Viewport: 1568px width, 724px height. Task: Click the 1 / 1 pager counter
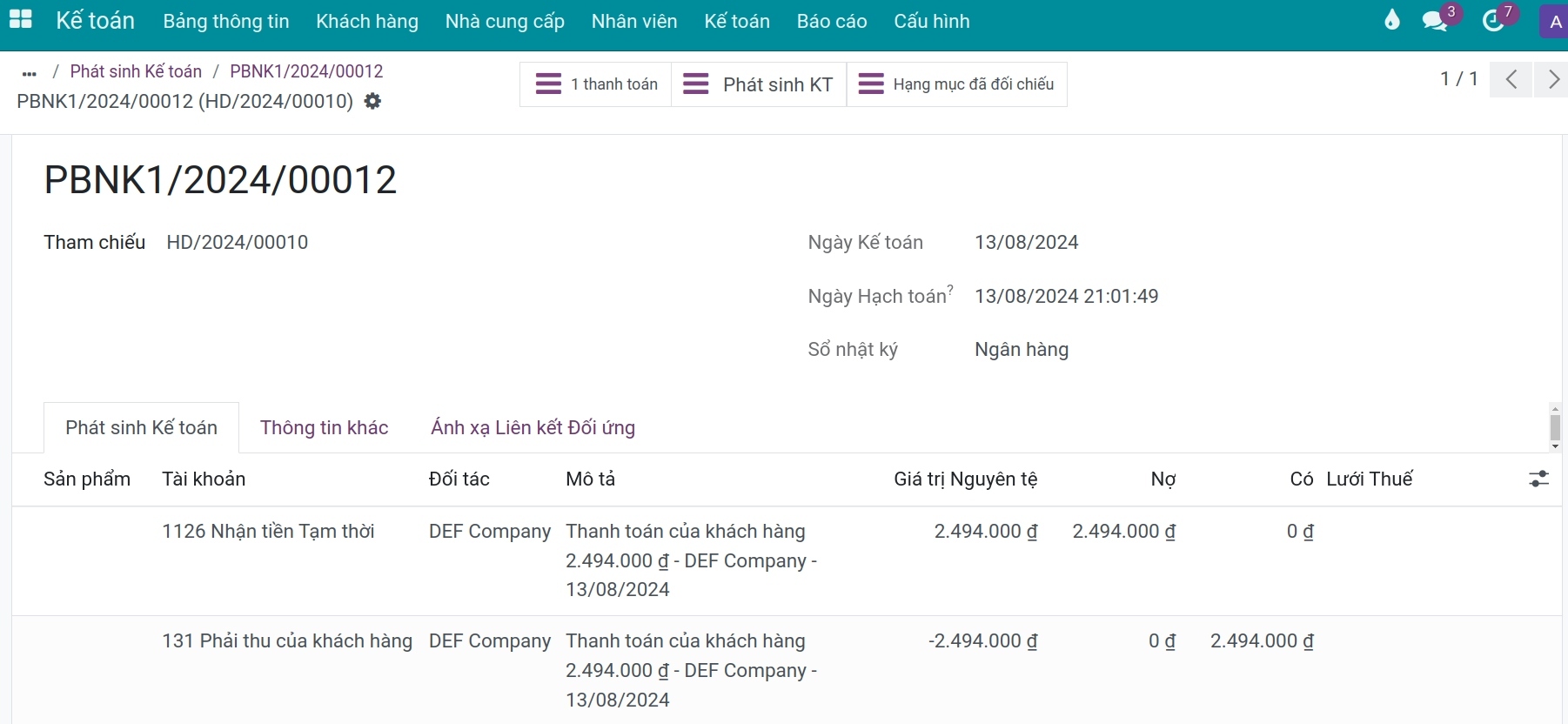coord(1459,79)
